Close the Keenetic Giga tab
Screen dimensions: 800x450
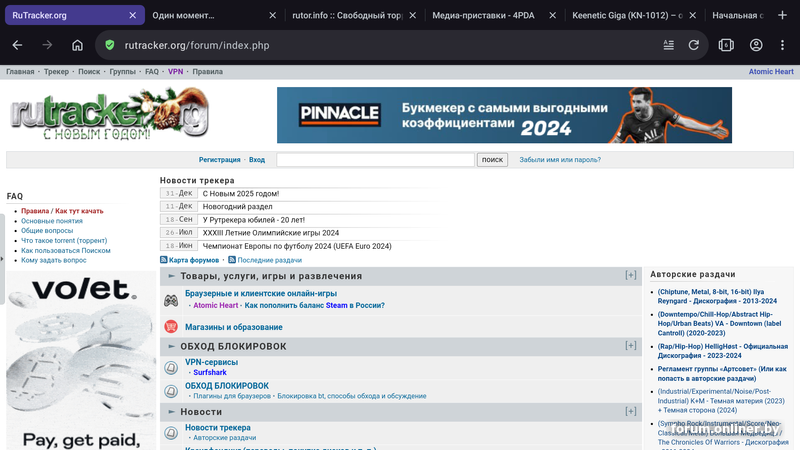pos(692,15)
